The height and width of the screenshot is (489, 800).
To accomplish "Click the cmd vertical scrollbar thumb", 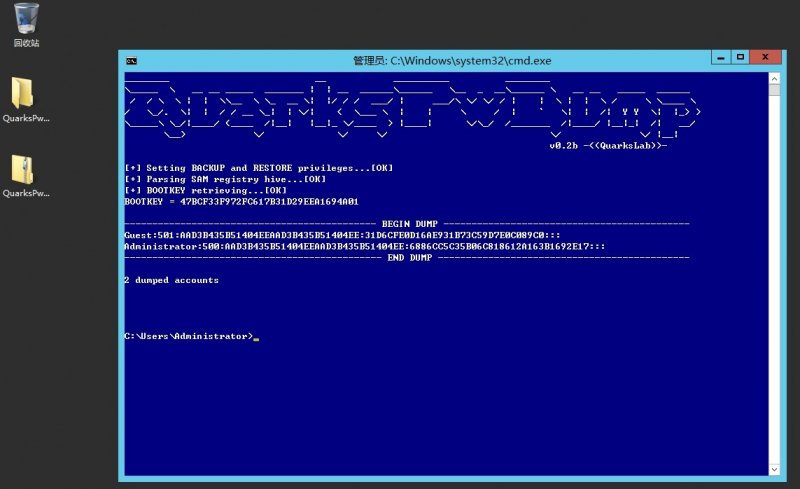I will click(x=774, y=90).
